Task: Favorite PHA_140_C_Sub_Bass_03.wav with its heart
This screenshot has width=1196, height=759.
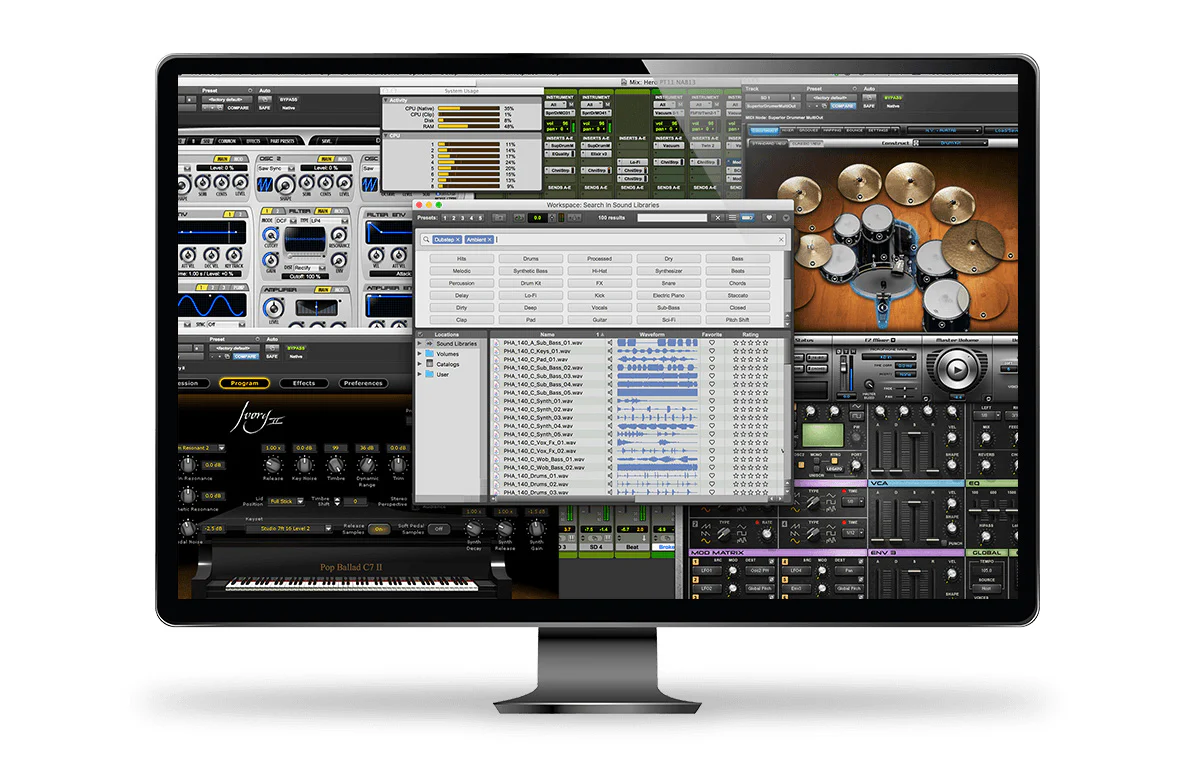Action: (x=712, y=376)
